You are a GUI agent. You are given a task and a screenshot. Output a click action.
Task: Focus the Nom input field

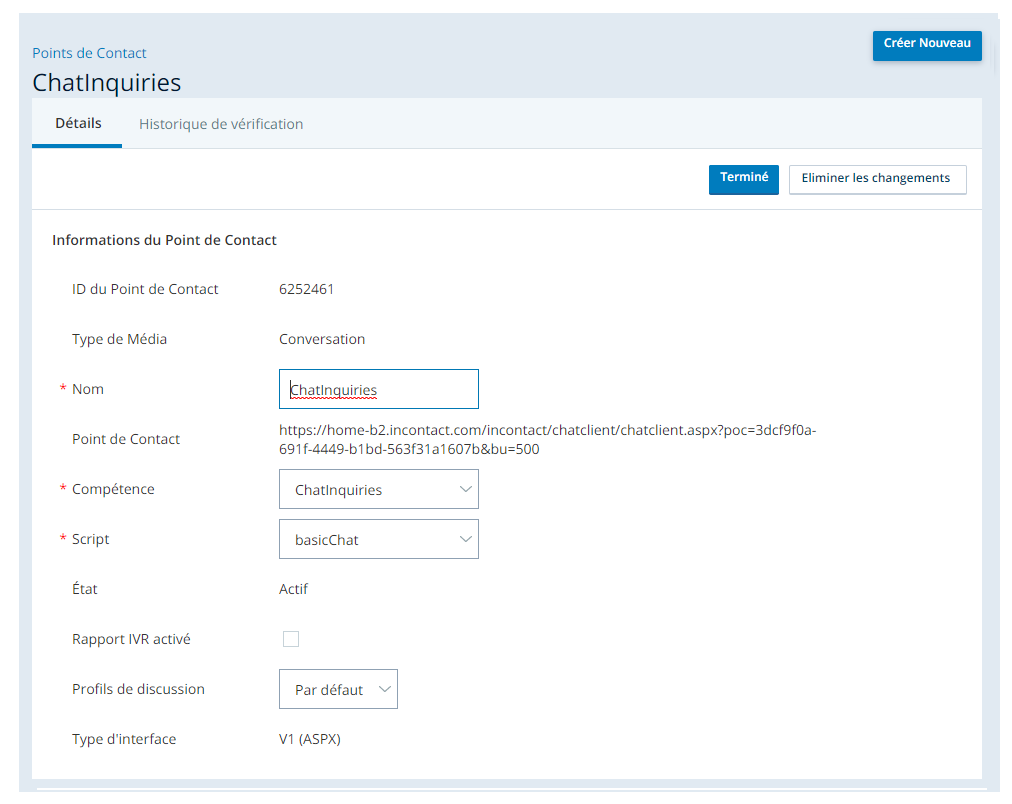(x=378, y=389)
